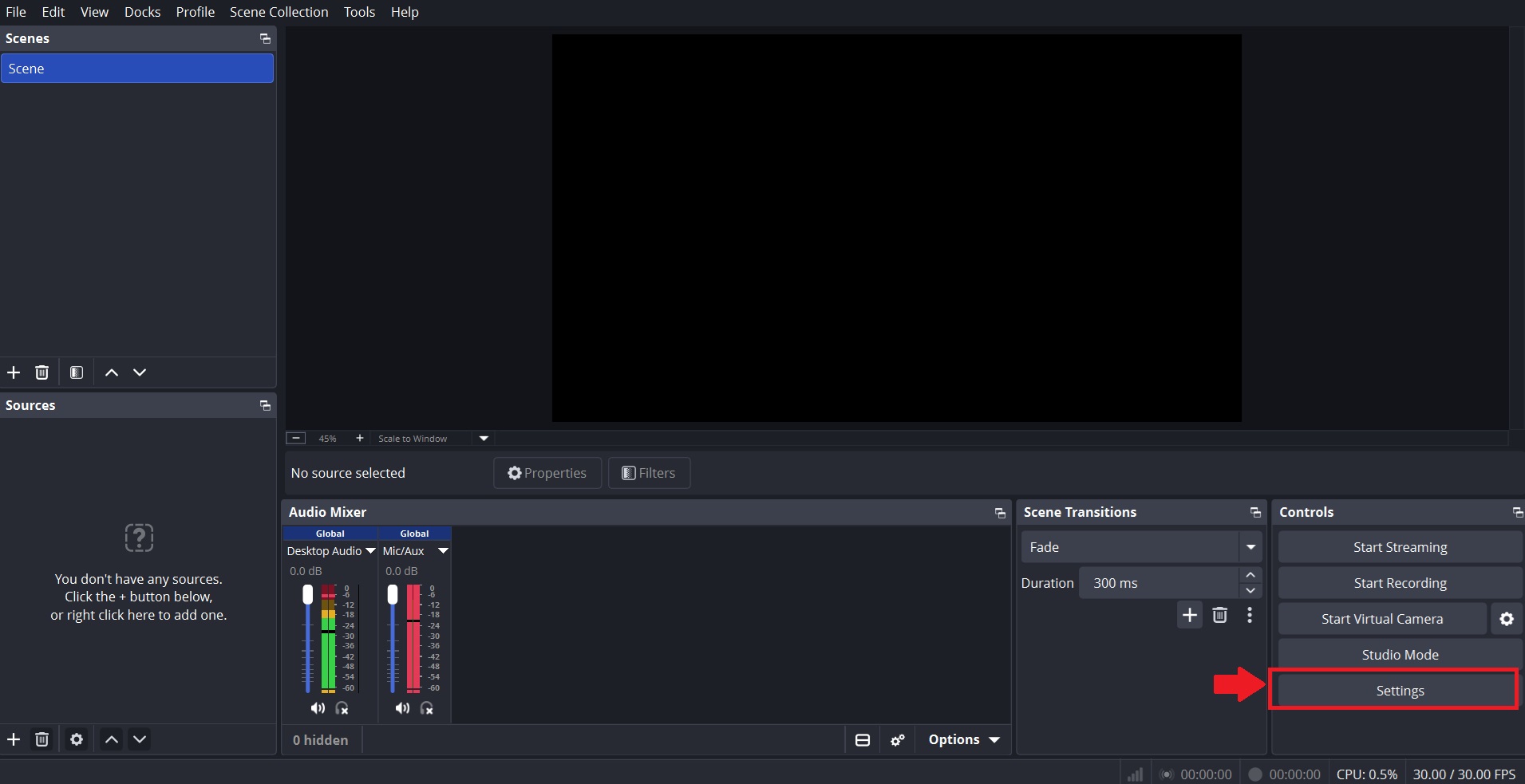Toggle Desktop Audio monitoring headphone icon
This screenshot has height=784, width=1525.
342,708
